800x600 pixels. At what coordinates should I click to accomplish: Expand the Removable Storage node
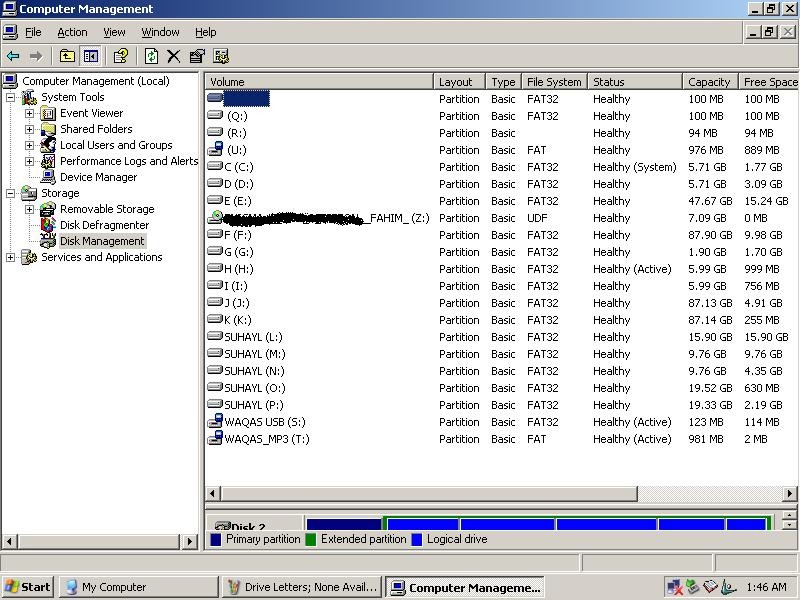point(30,209)
